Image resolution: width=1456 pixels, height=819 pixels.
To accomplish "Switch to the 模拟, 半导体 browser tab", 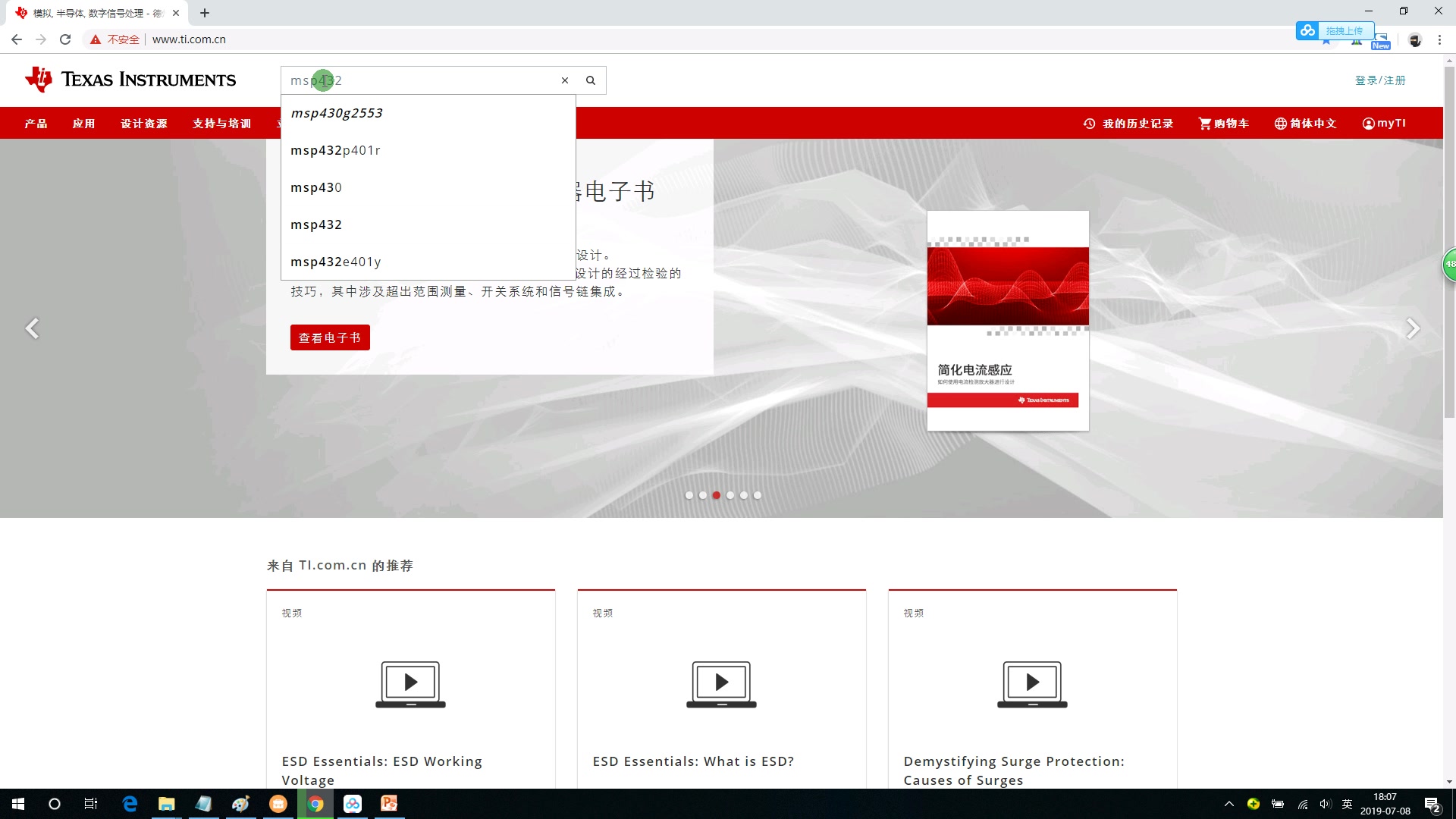I will click(91, 13).
